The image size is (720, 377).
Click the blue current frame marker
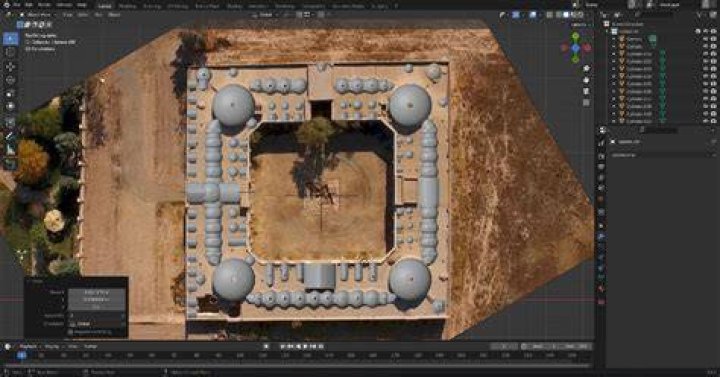tap(22, 355)
